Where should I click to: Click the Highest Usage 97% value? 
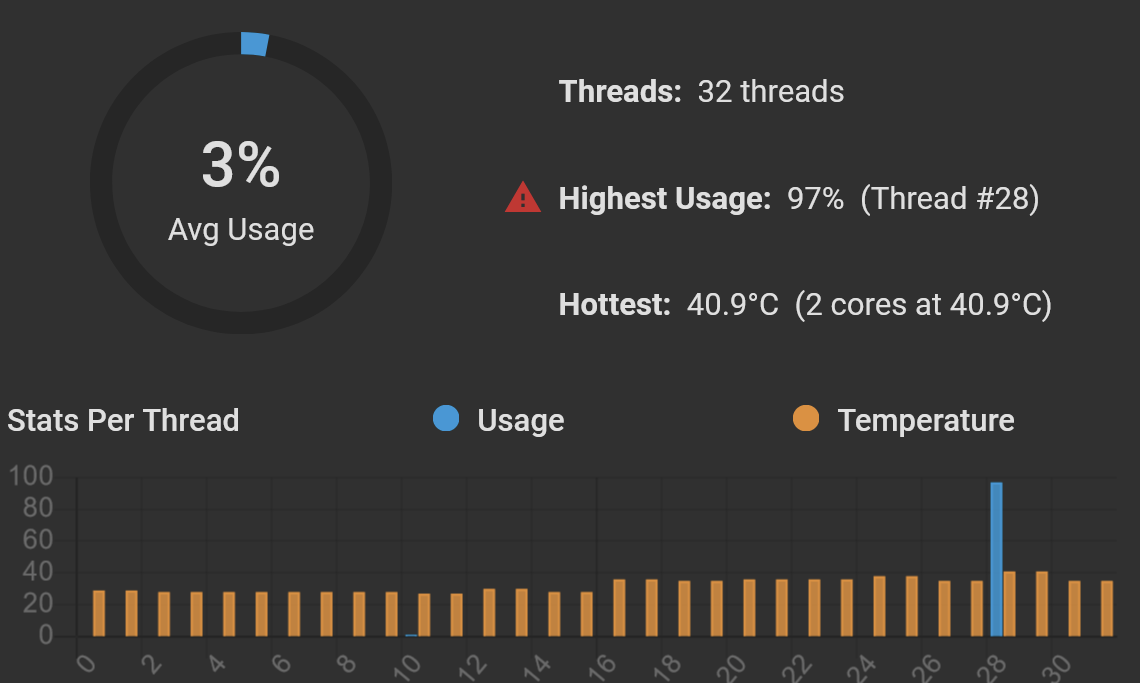pos(815,198)
